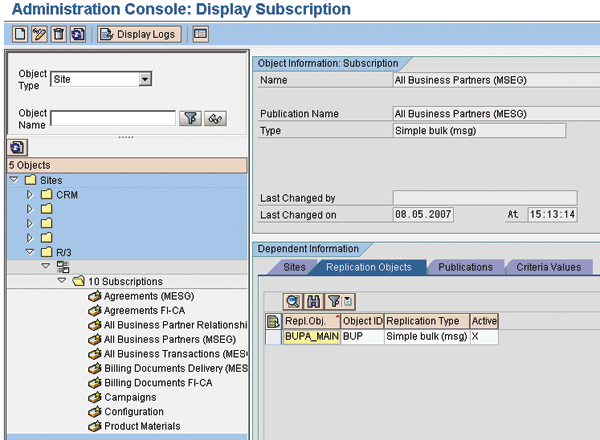Screen dimensions: 600x440
Task: Collapse the site node under R/3
Action: 46,266
